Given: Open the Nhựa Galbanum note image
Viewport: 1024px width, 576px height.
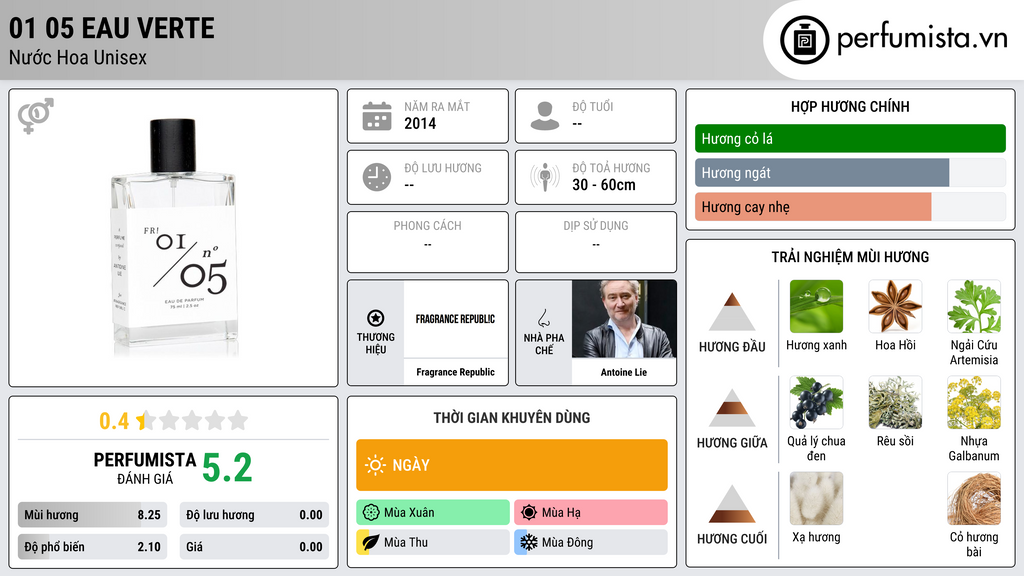Looking at the screenshot, I should coord(974,403).
